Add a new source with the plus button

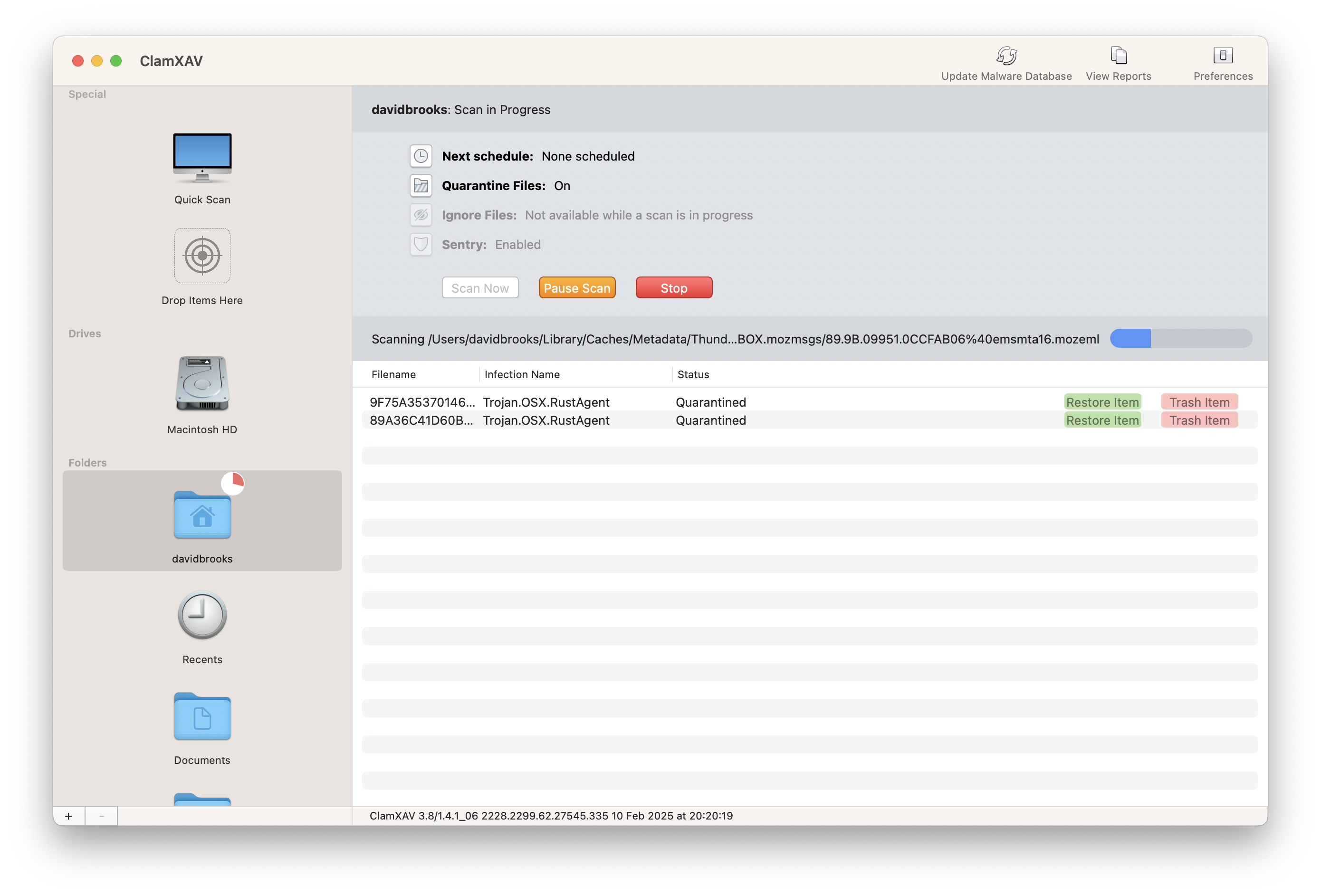pyautogui.click(x=69, y=816)
